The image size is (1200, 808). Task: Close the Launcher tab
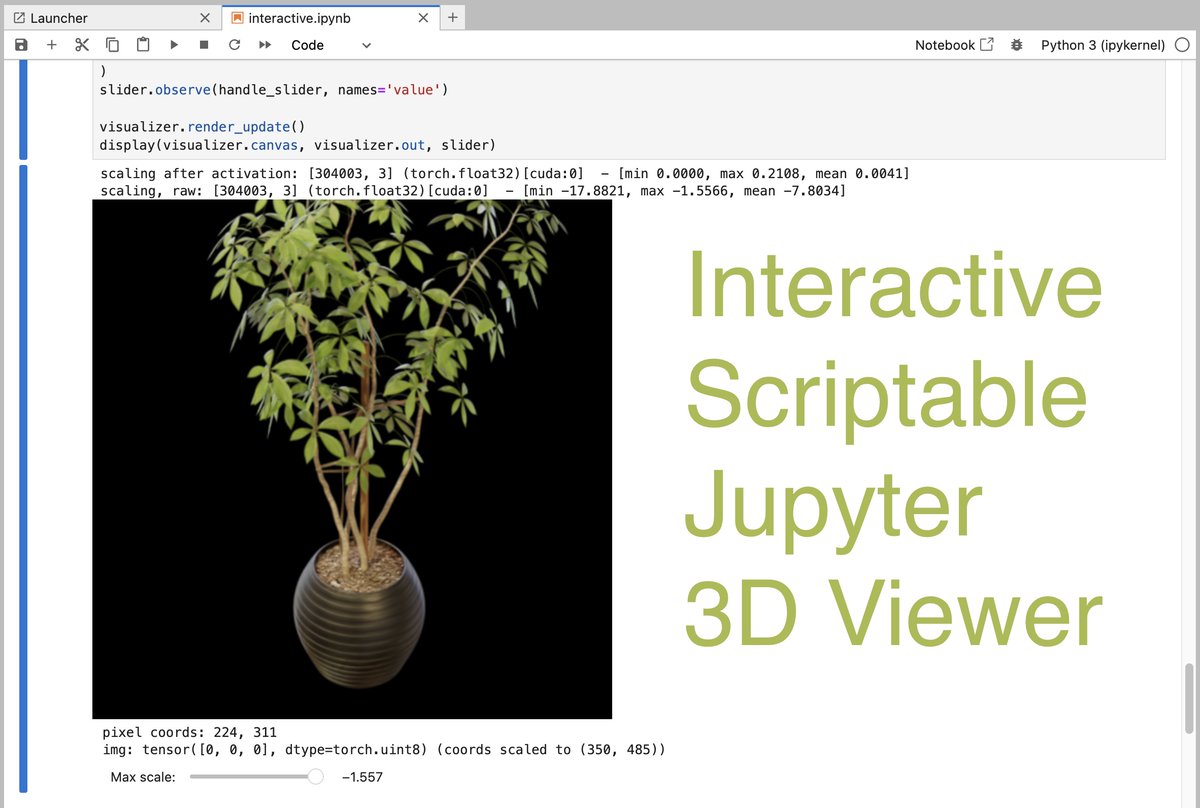click(205, 18)
